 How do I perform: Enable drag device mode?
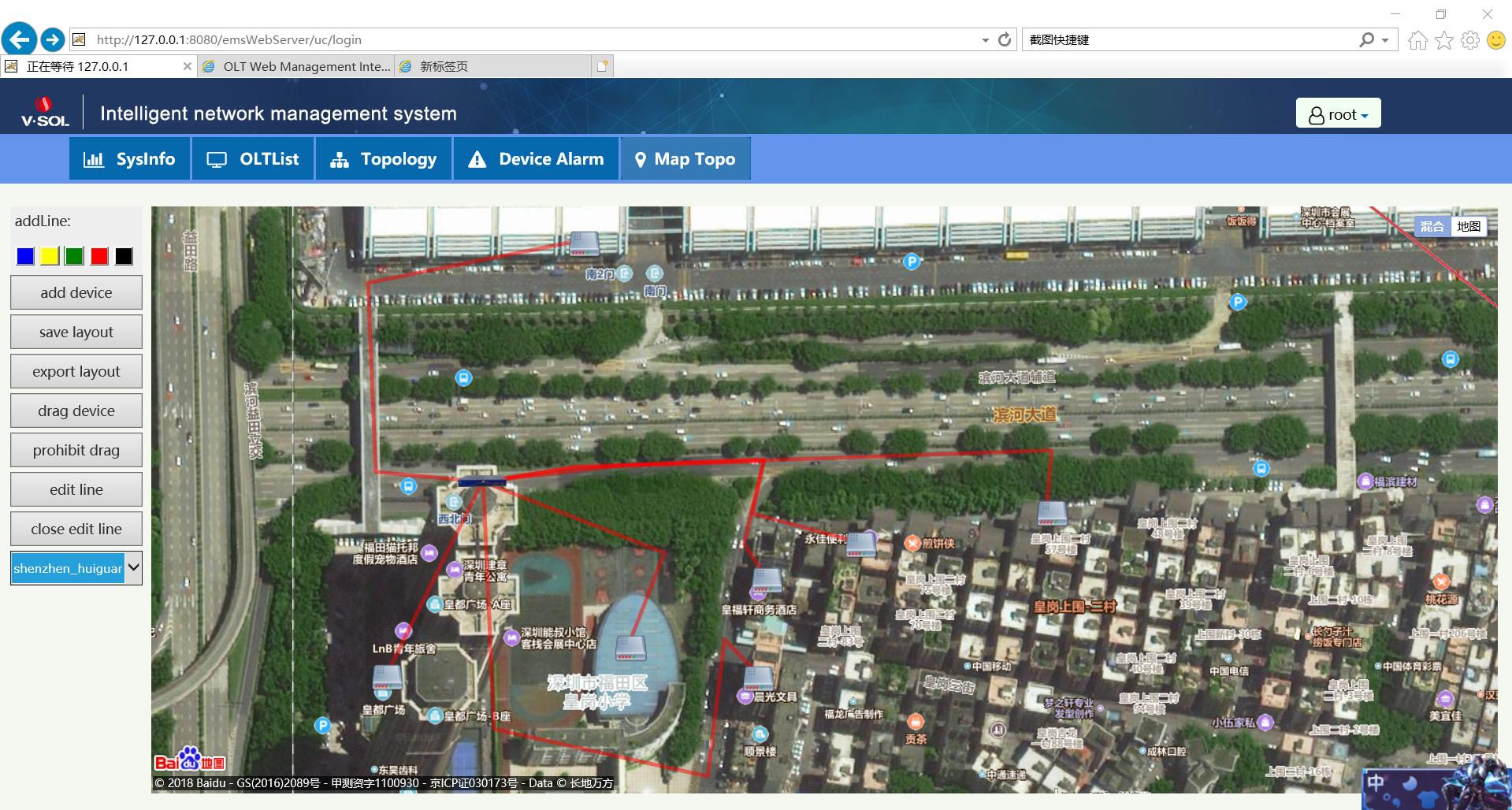tap(76, 411)
